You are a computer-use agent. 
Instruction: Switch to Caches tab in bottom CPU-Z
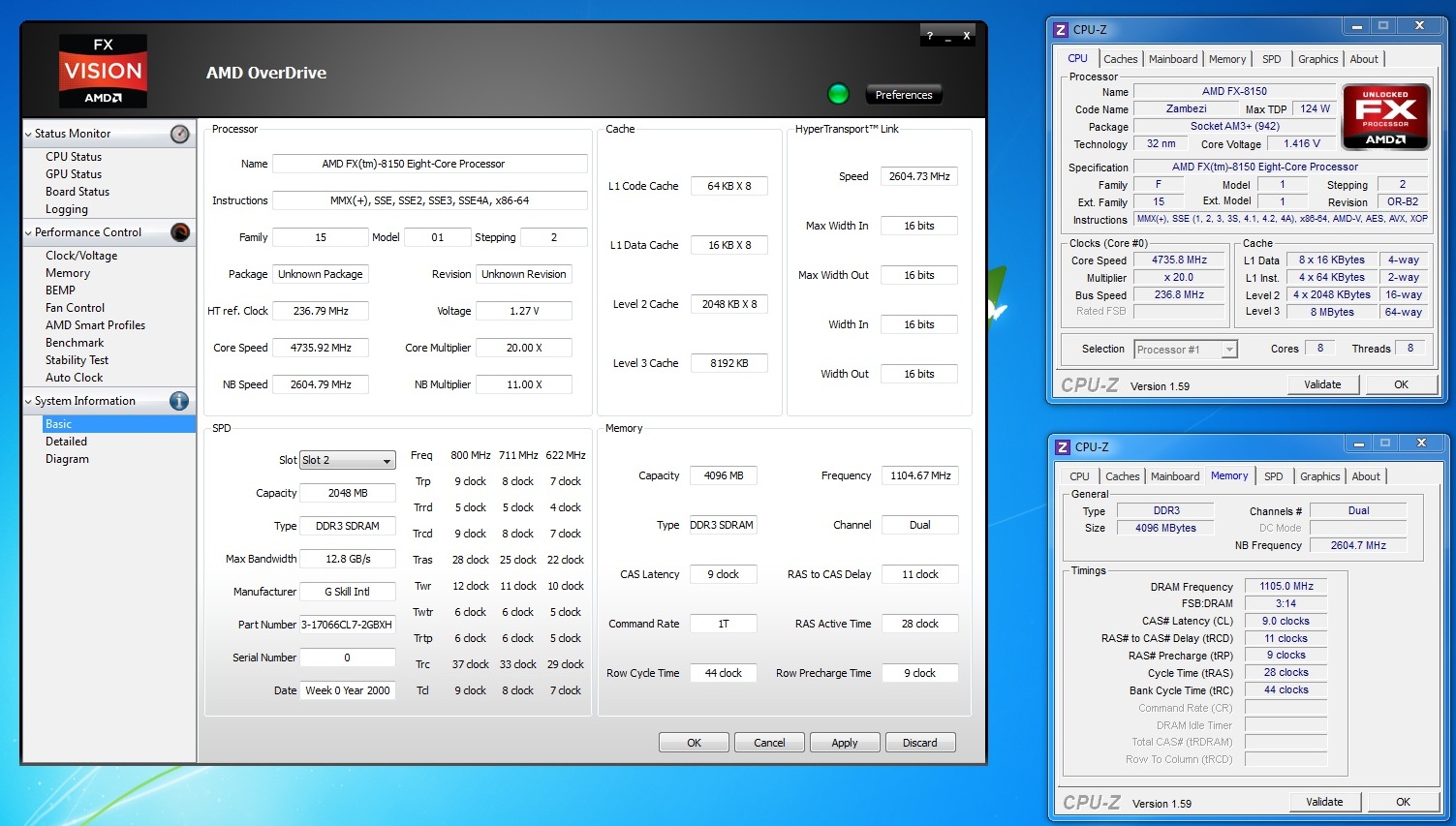[1122, 476]
